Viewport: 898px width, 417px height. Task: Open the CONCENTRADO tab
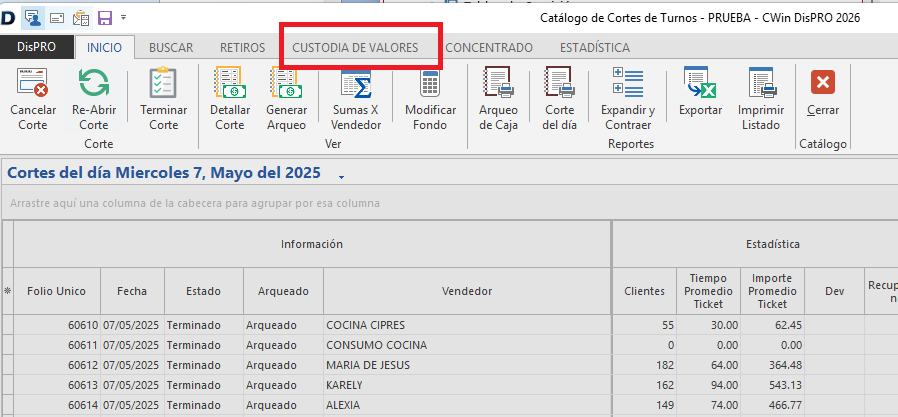489,48
